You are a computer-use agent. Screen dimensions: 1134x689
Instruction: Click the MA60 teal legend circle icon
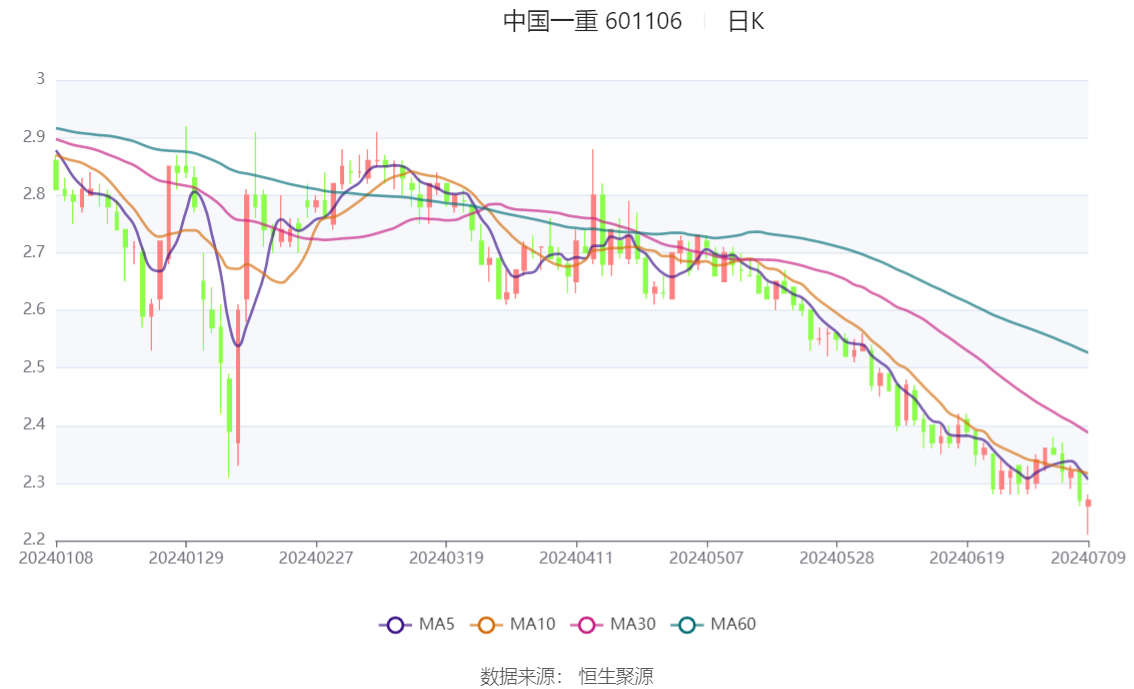point(687,625)
